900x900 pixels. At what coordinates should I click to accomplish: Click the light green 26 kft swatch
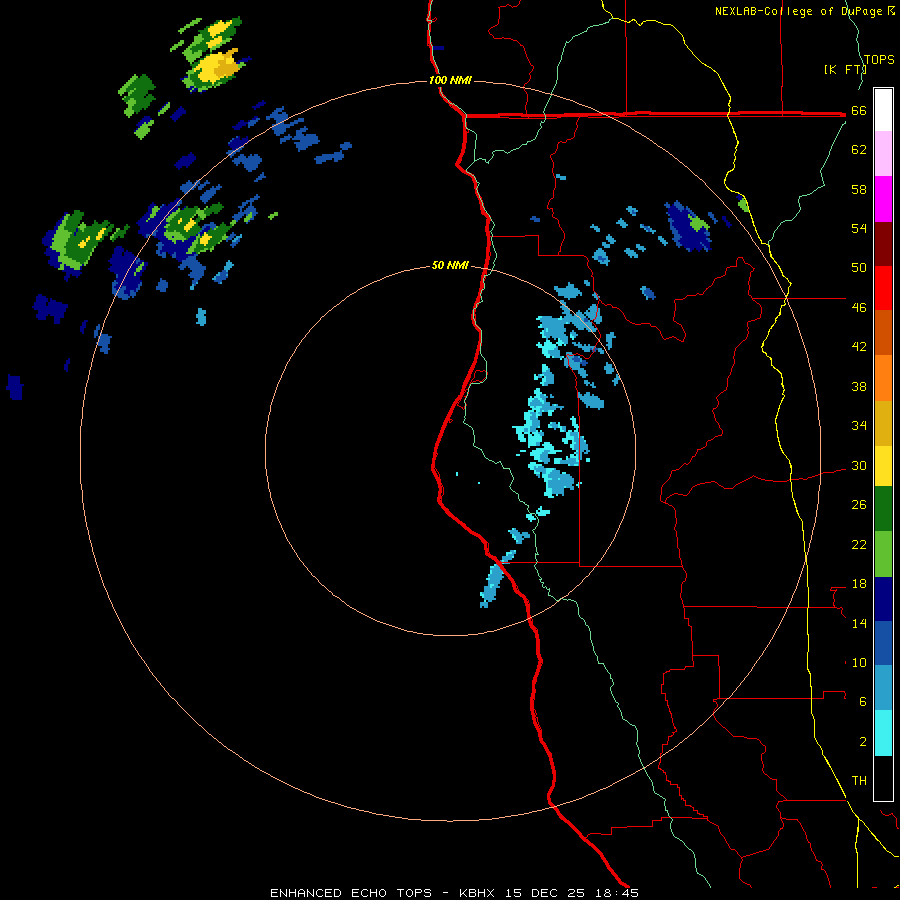883,554
